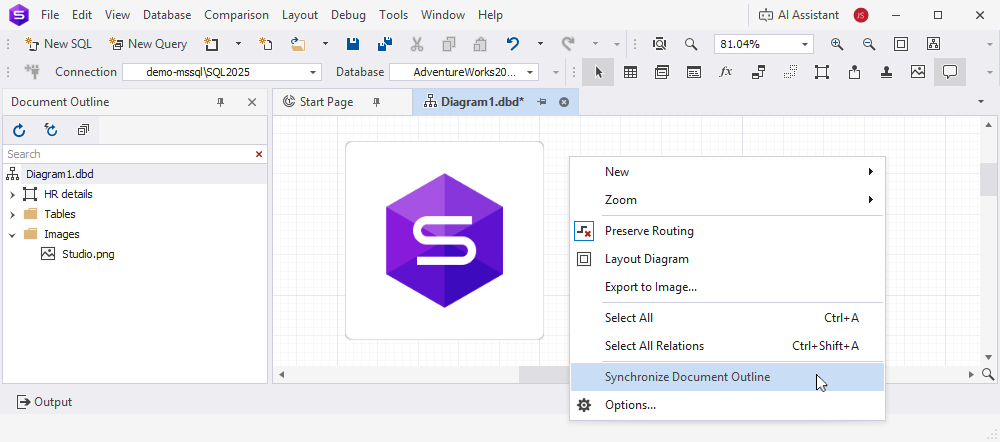Image resolution: width=1000 pixels, height=442 pixels.
Task: Select the New Image tool icon
Action: (918, 72)
